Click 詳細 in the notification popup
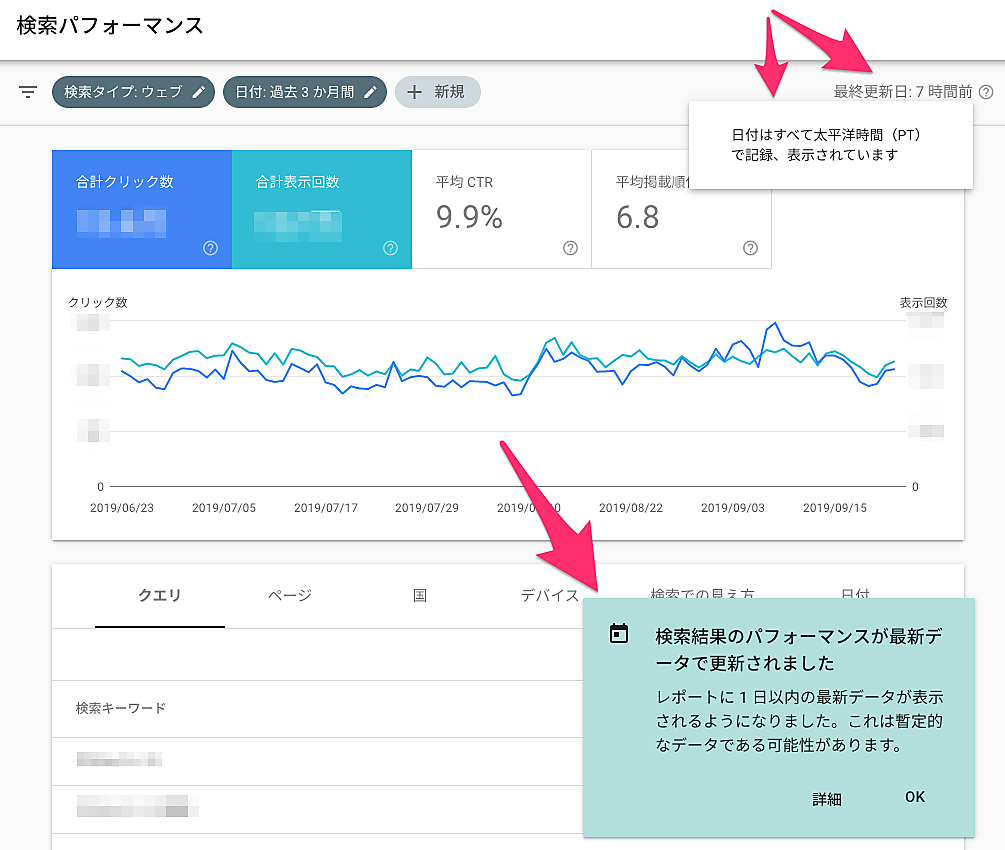 point(826,799)
